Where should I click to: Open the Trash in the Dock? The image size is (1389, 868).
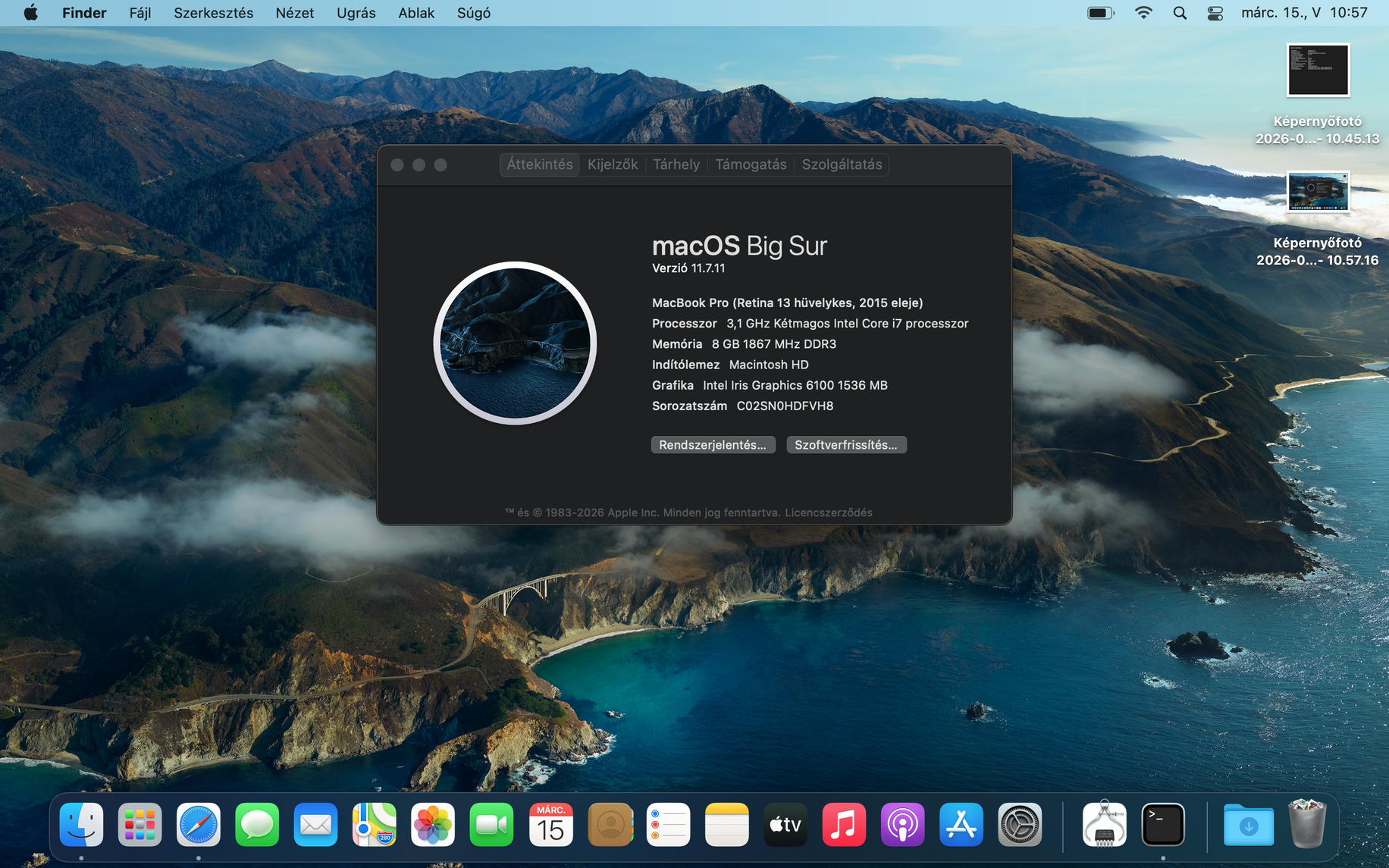click(1308, 823)
